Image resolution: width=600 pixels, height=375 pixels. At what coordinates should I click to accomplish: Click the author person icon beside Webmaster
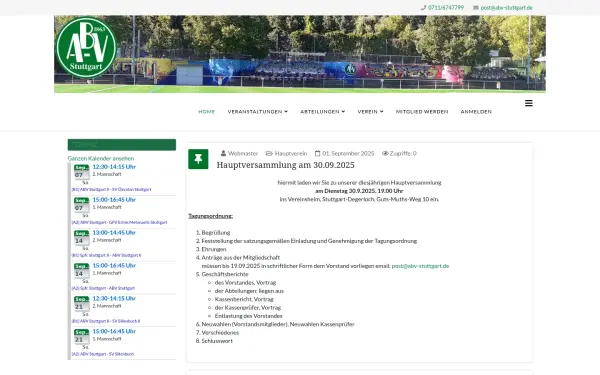click(x=223, y=153)
